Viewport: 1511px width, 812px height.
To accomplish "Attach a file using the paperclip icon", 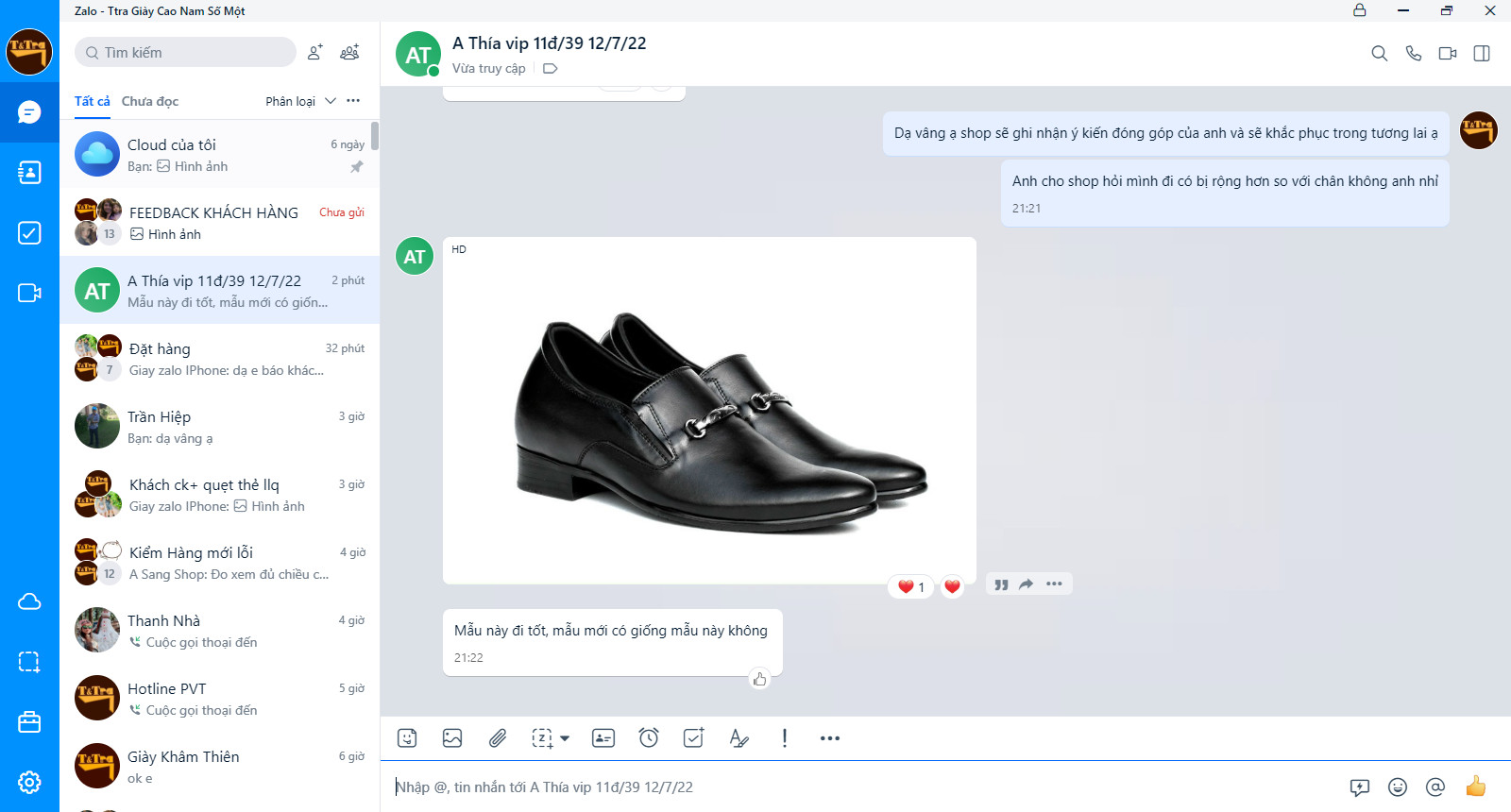I will [x=498, y=738].
